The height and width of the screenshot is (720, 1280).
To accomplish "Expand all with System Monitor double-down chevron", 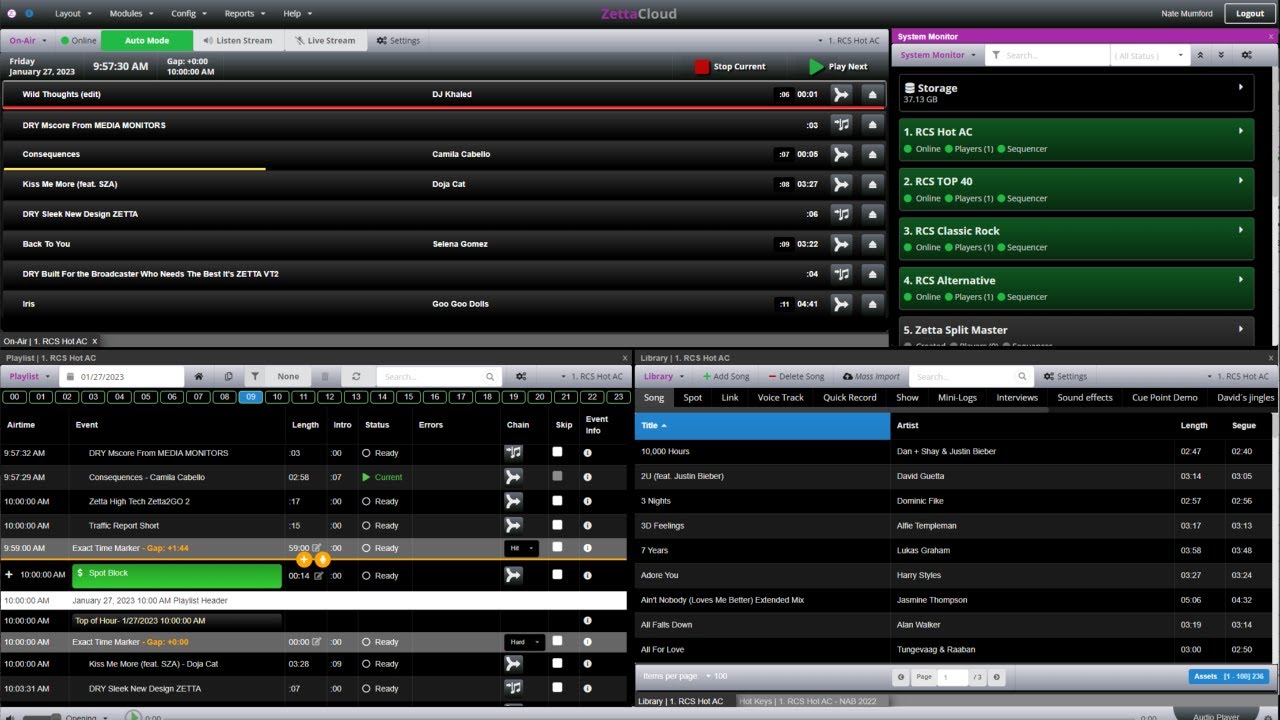I will [1221, 55].
